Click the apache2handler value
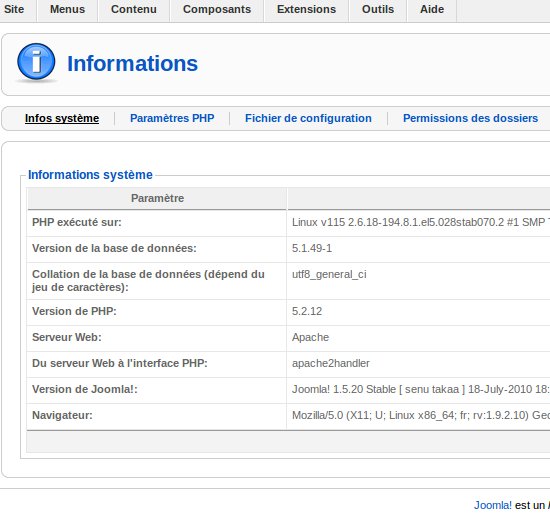Viewport: 550px width, 516px height. pos(331,363)
